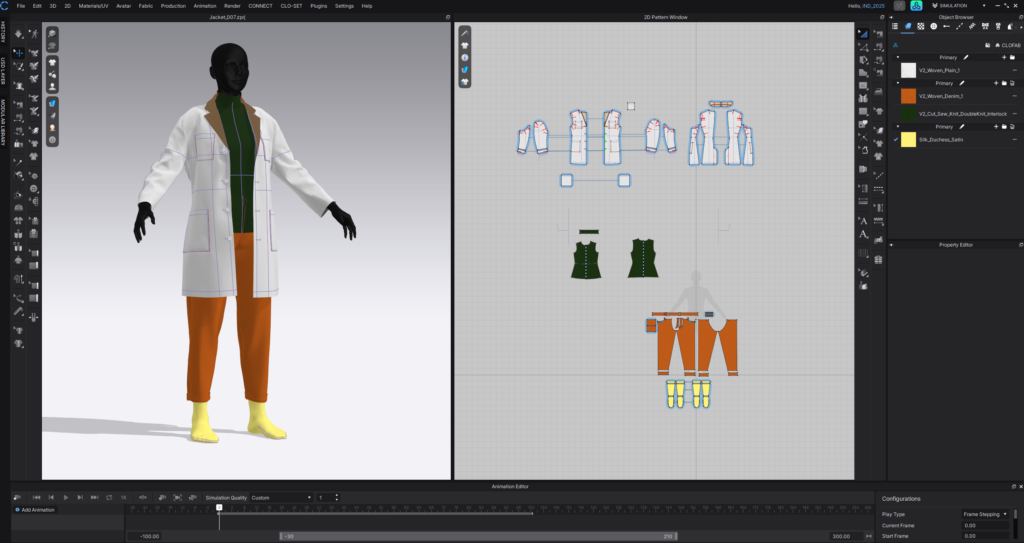Open the File menu
1024x543 pixels.
(x=21, y=6)
